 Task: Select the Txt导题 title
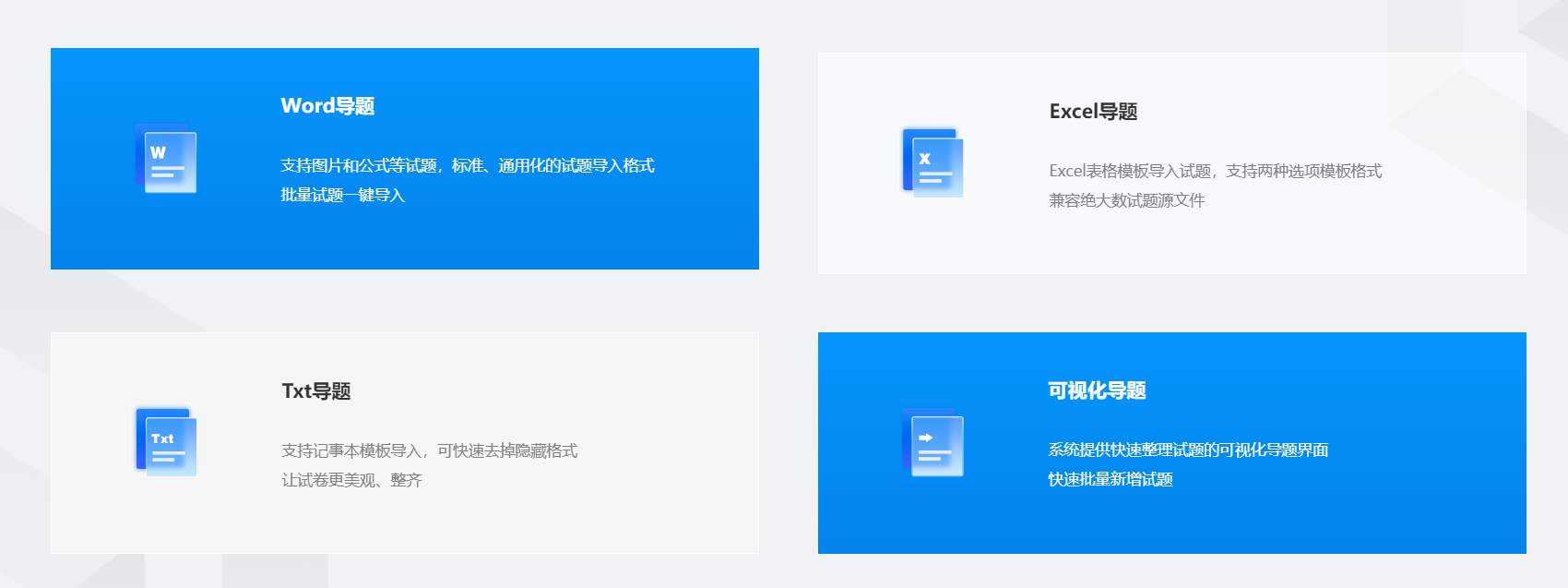pyautogui.click(x=316, y=391)
